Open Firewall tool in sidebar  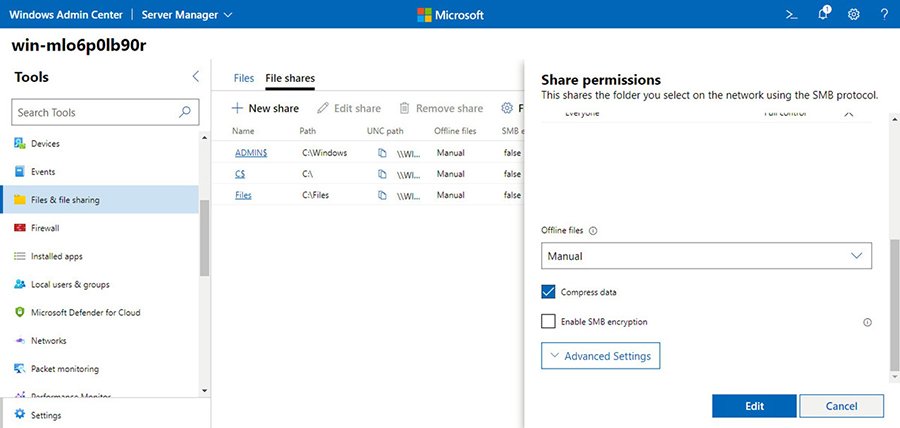(45, 228)
